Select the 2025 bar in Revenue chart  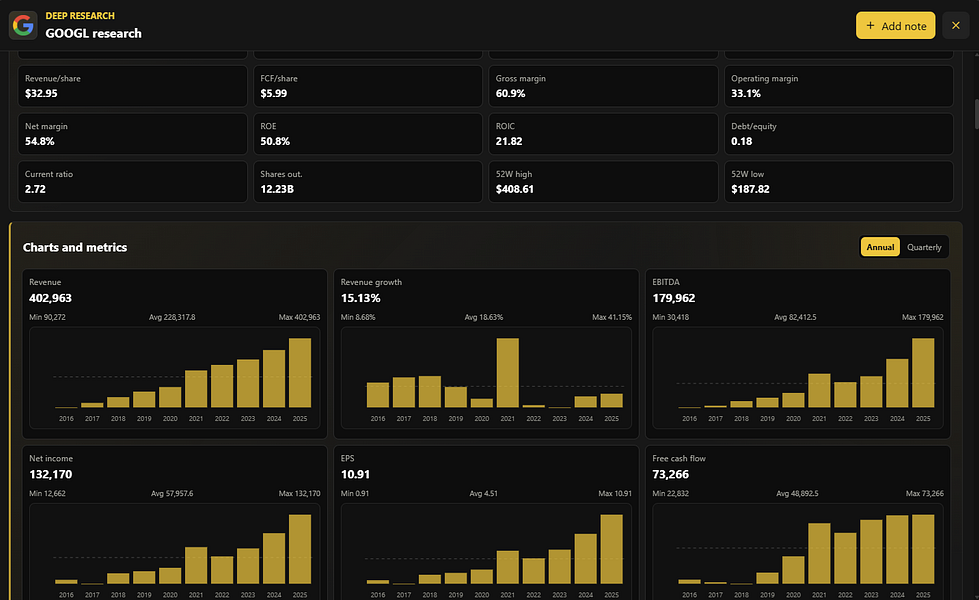click(x=300, y=373)
